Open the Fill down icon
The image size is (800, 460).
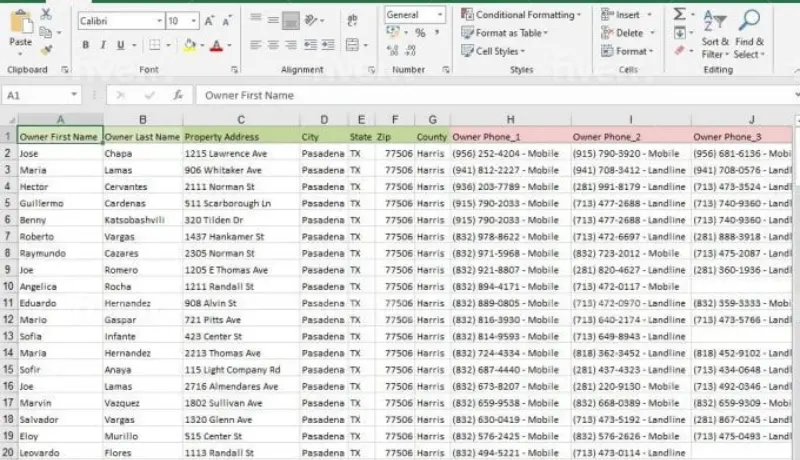point(680,33)
